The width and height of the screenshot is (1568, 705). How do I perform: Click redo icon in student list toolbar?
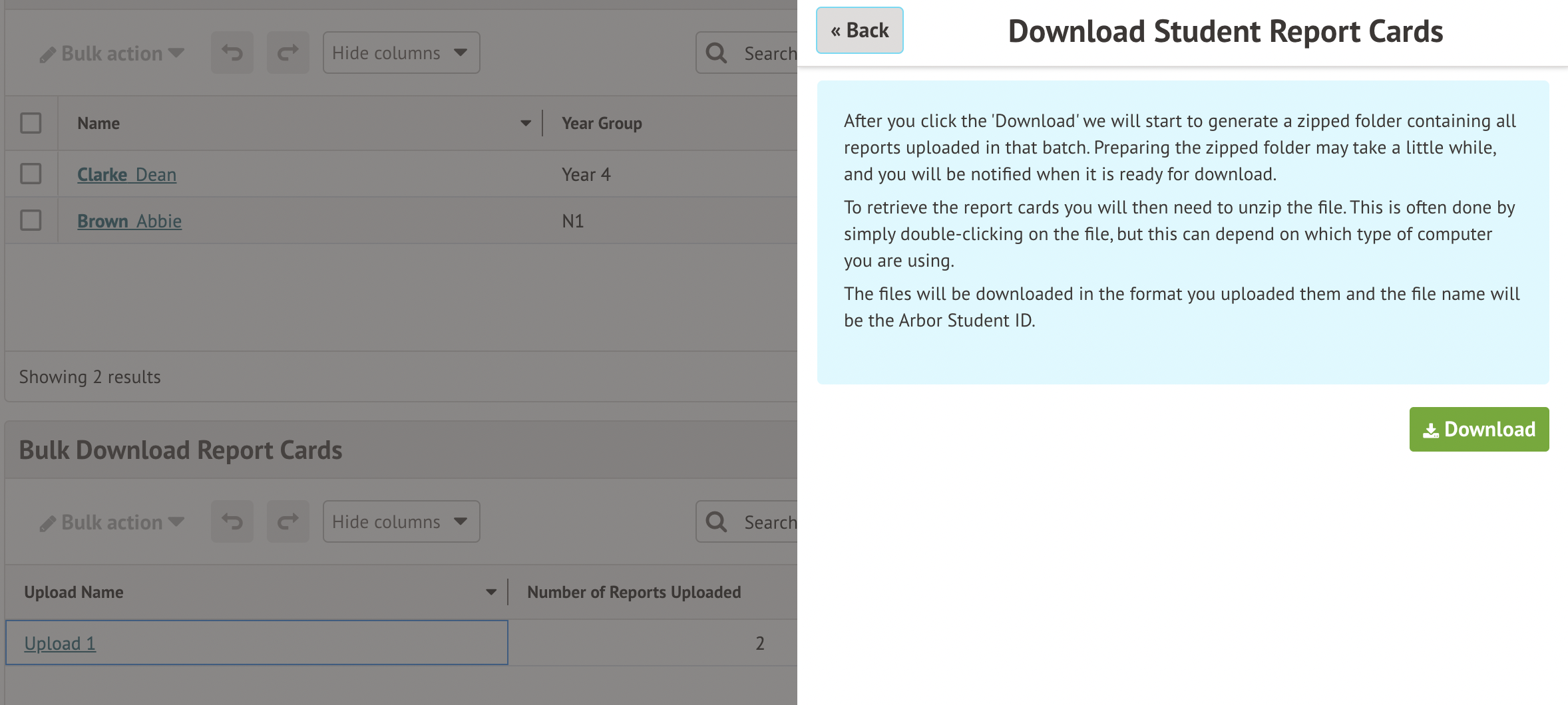tap(288, 53)
